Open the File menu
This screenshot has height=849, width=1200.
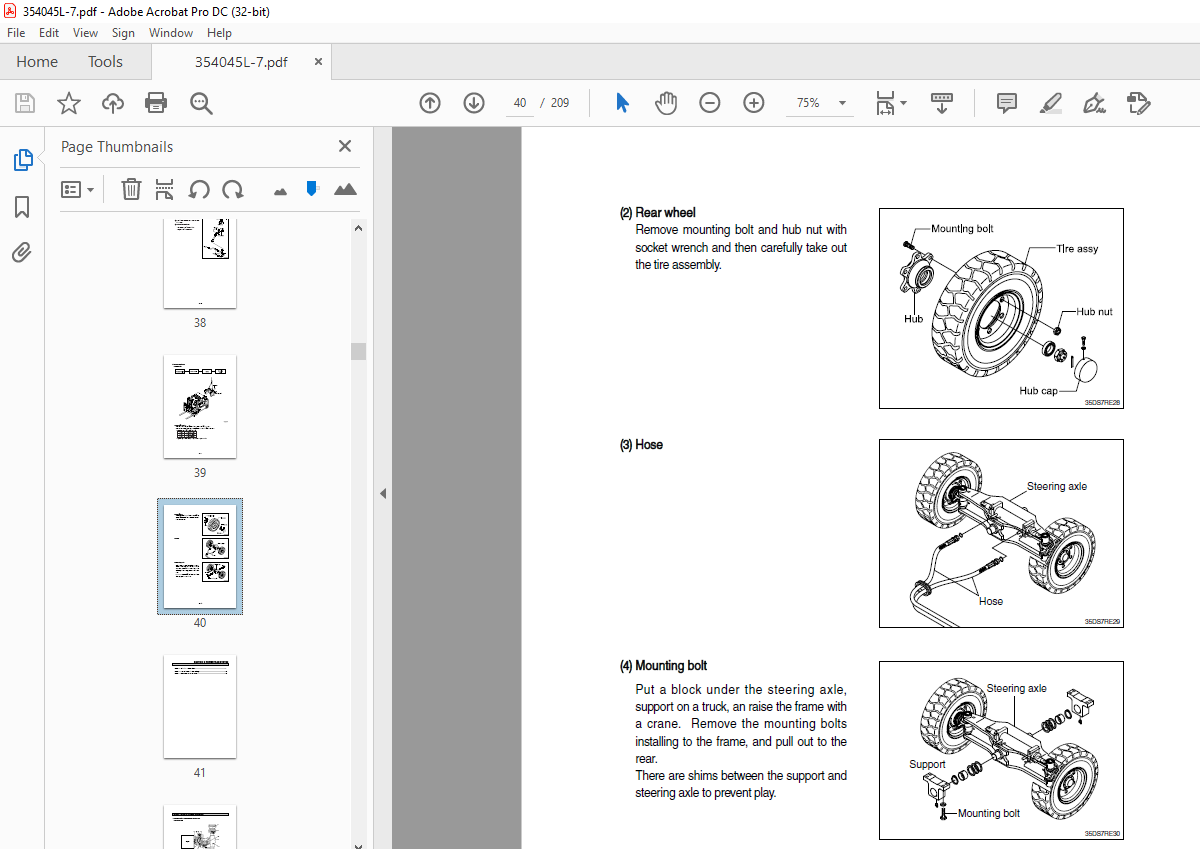point(16,33)
